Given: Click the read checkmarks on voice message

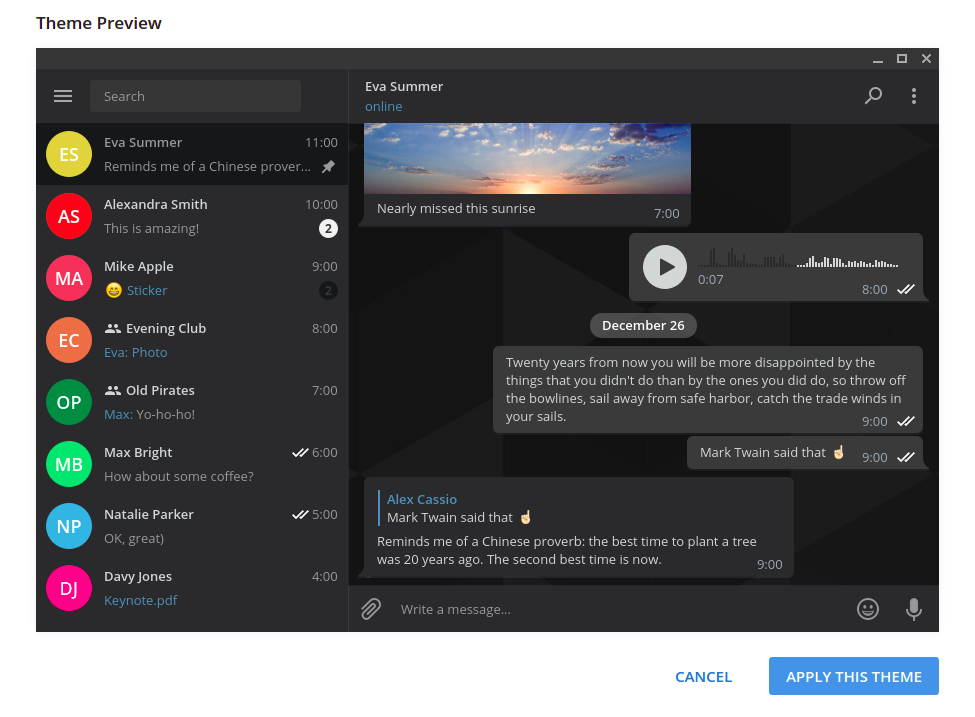Looking at the screenshot, I should click(906, 289).
